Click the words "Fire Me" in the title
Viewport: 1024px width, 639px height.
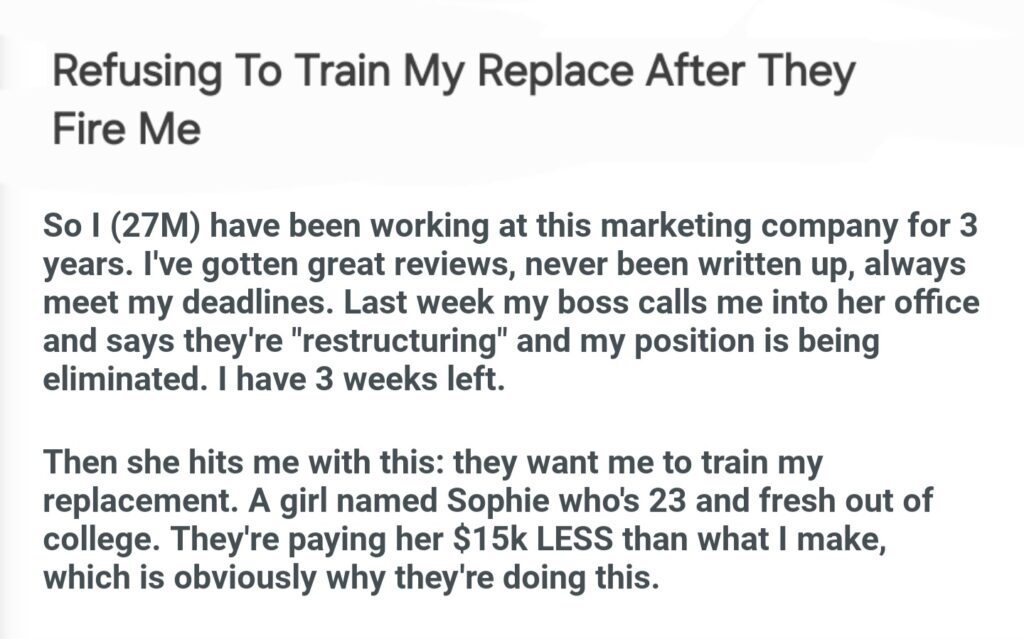click(x=126, y=130)
